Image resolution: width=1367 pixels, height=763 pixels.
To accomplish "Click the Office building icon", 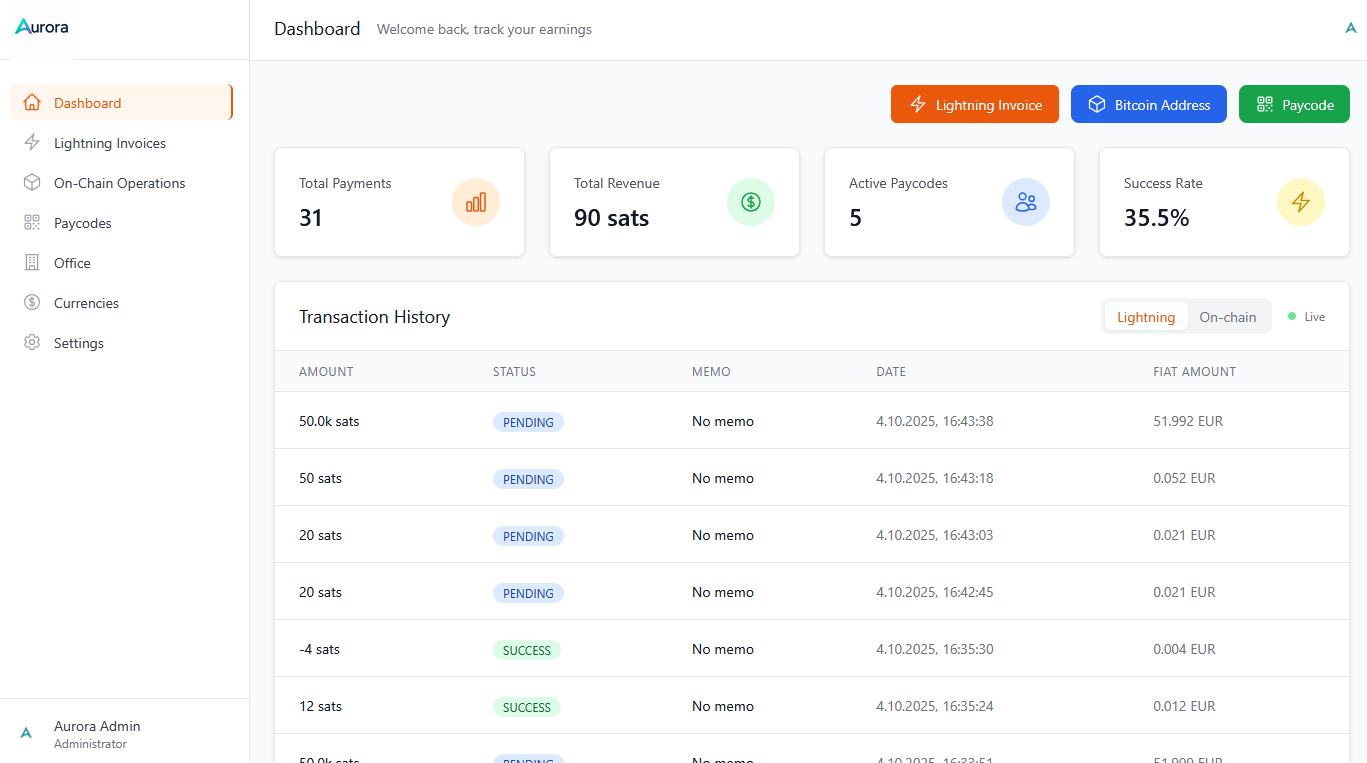I will point(30,262).
